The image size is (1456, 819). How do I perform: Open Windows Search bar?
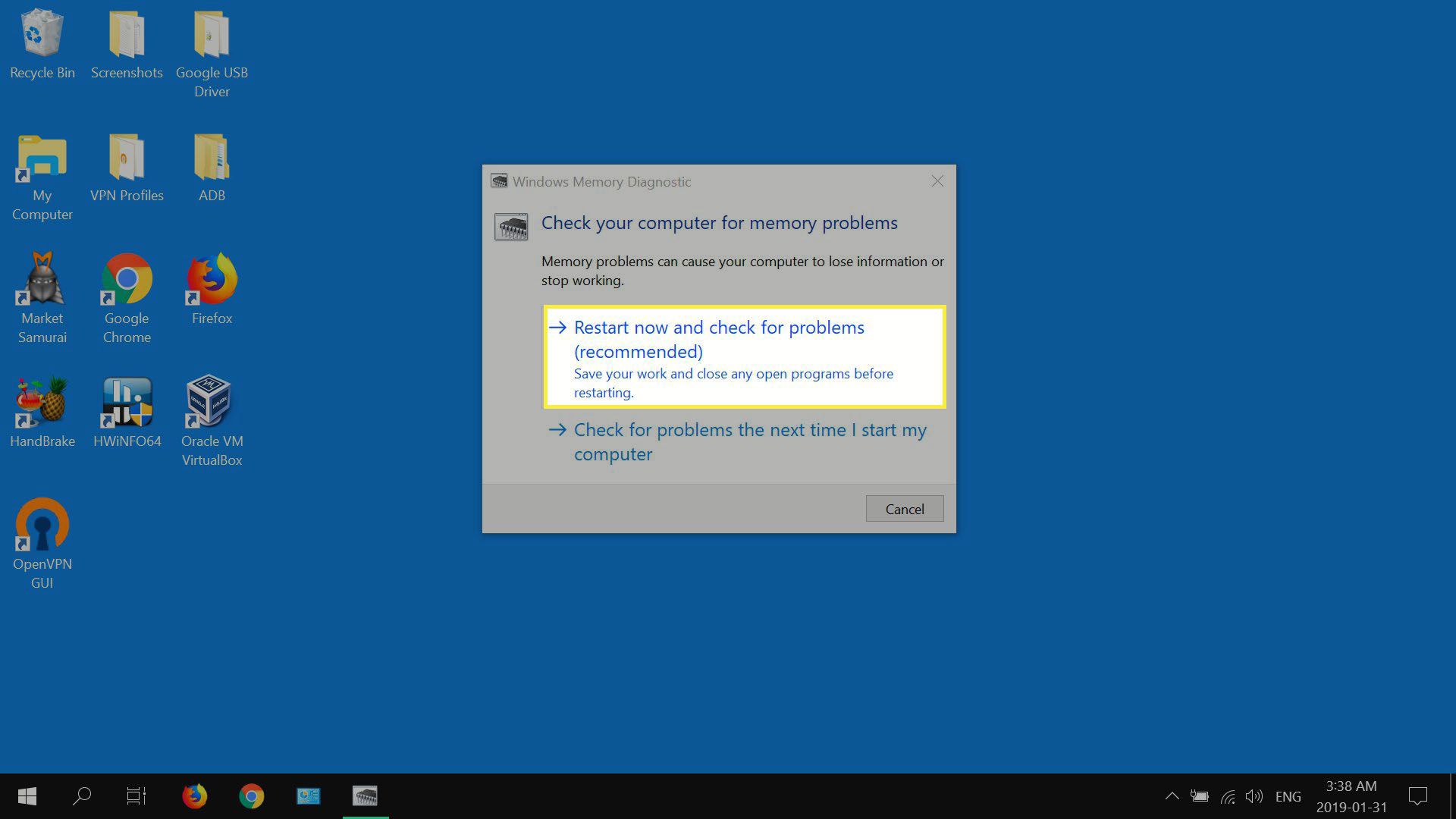click(x=82, y=795)
